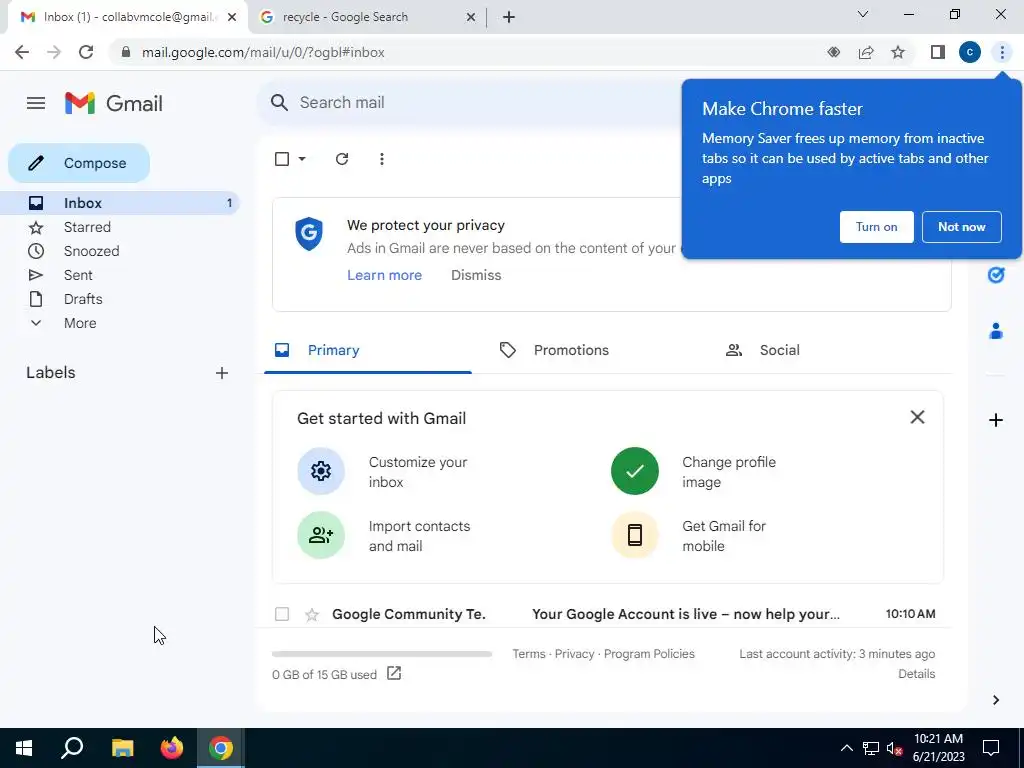Click the Gmail logo
The image size is (1024, 768).
[x=114, y=103]
